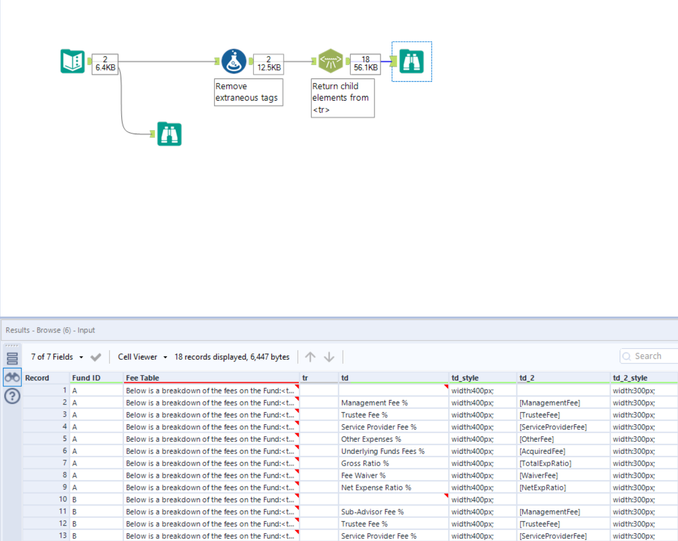Click the 18 records 56.1KB connection label
Screen dimensions: 678x541
tap(365, 64)
